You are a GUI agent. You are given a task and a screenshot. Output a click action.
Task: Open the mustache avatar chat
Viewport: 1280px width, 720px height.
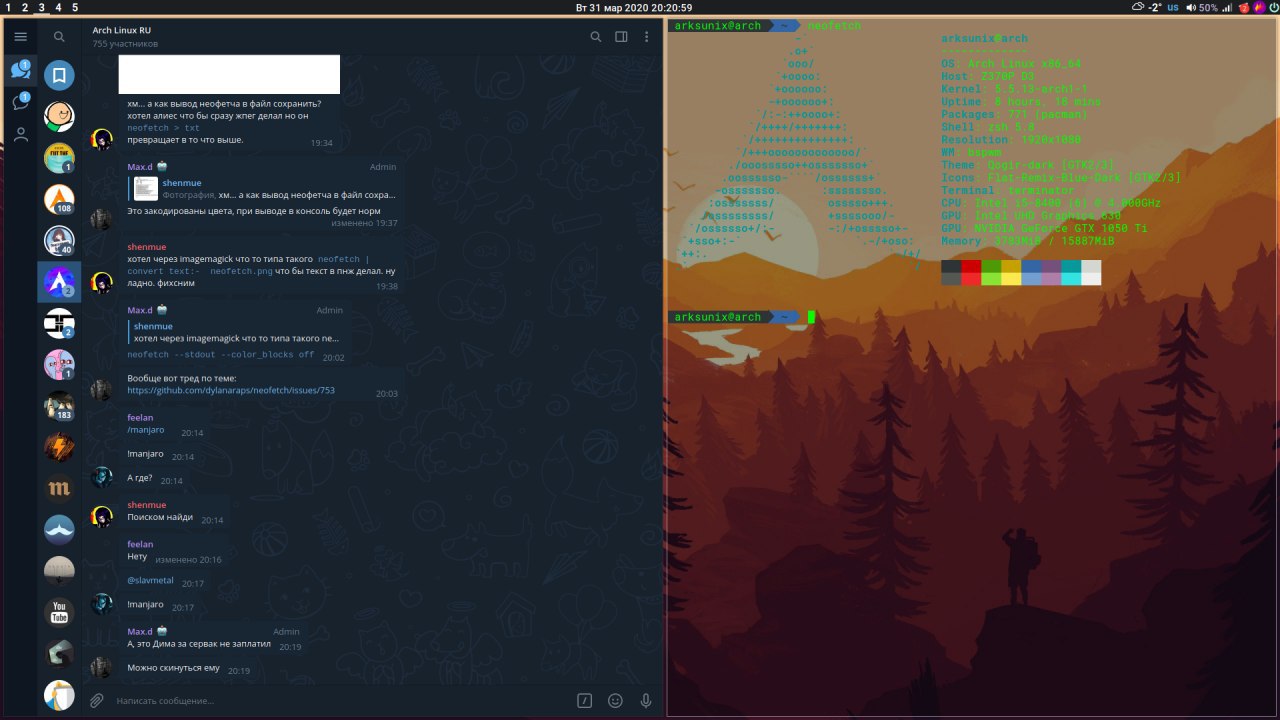(59, 529)
